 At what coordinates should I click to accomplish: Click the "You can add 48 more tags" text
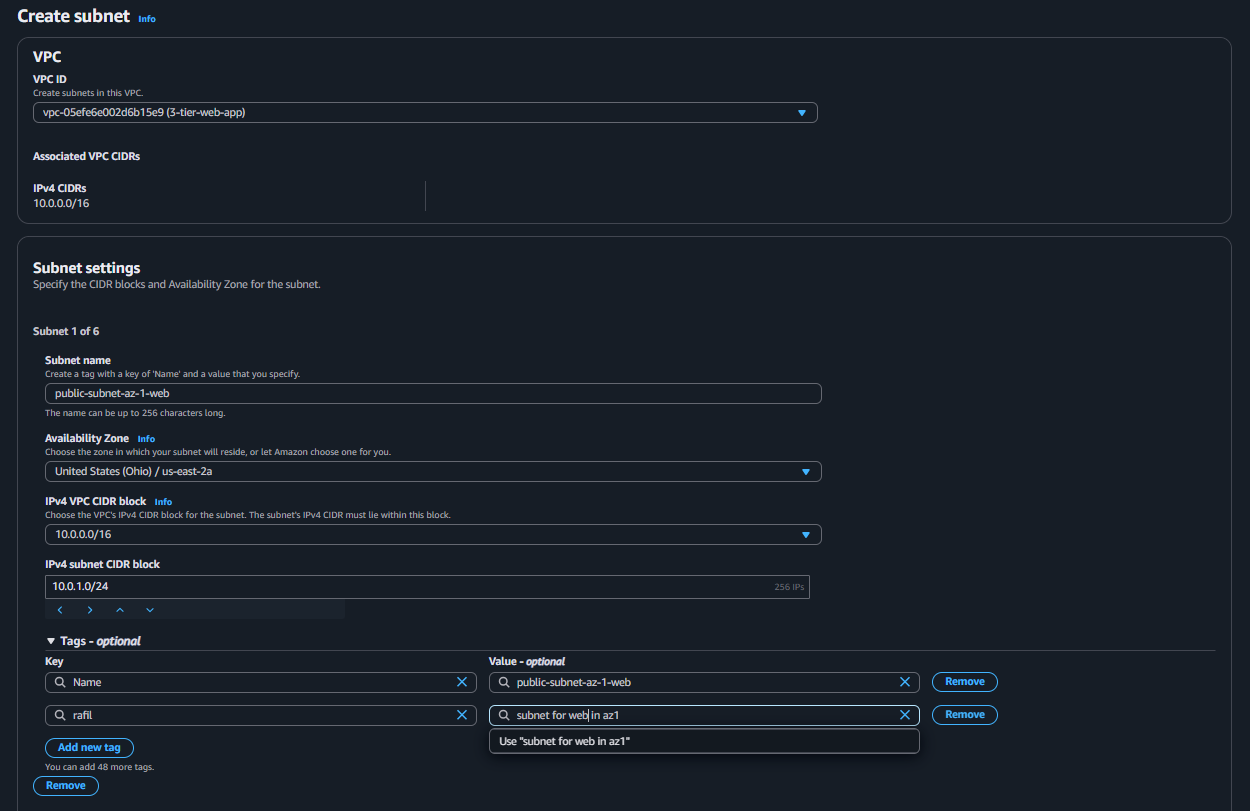coord(100,767)
